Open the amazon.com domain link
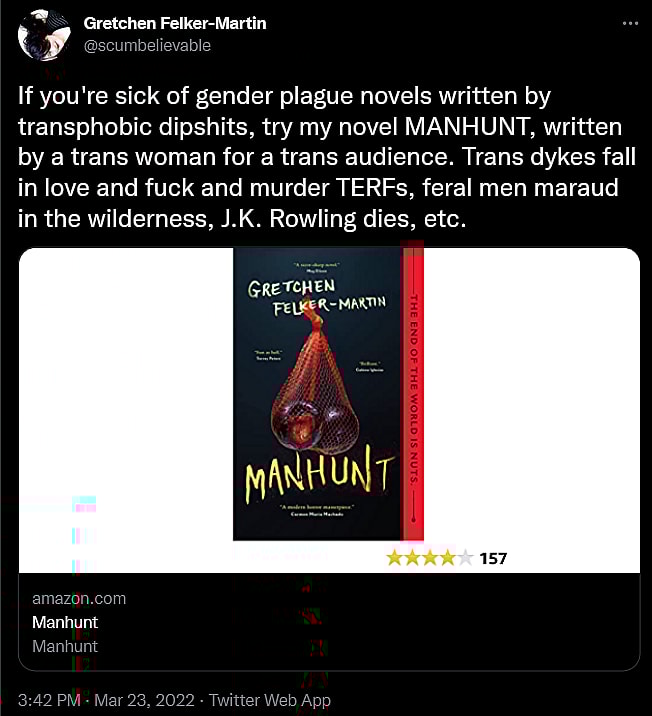This screenshot has width=652, height=716. coord(79,598)
